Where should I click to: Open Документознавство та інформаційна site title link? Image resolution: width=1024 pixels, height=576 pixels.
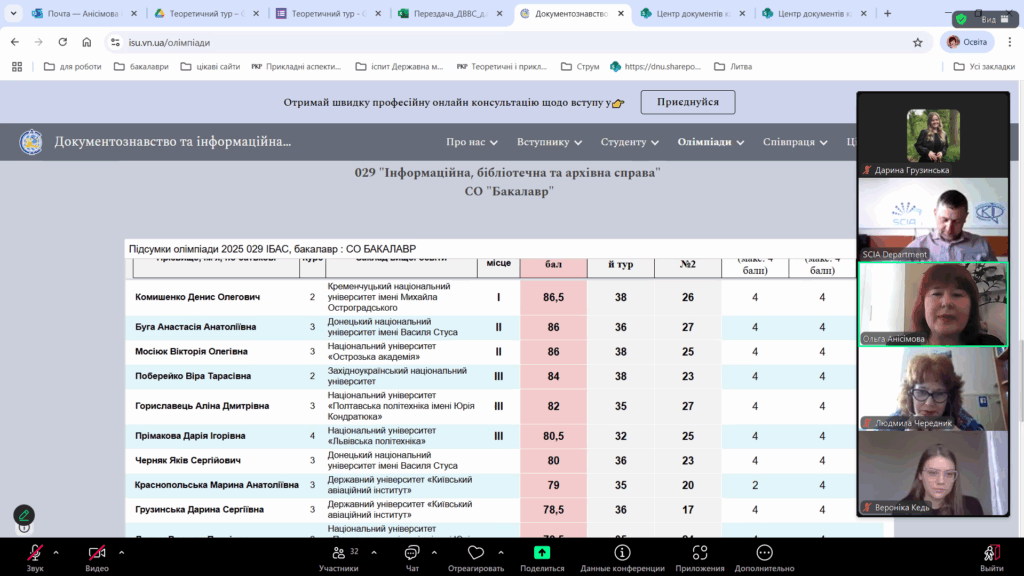[172, 142]
